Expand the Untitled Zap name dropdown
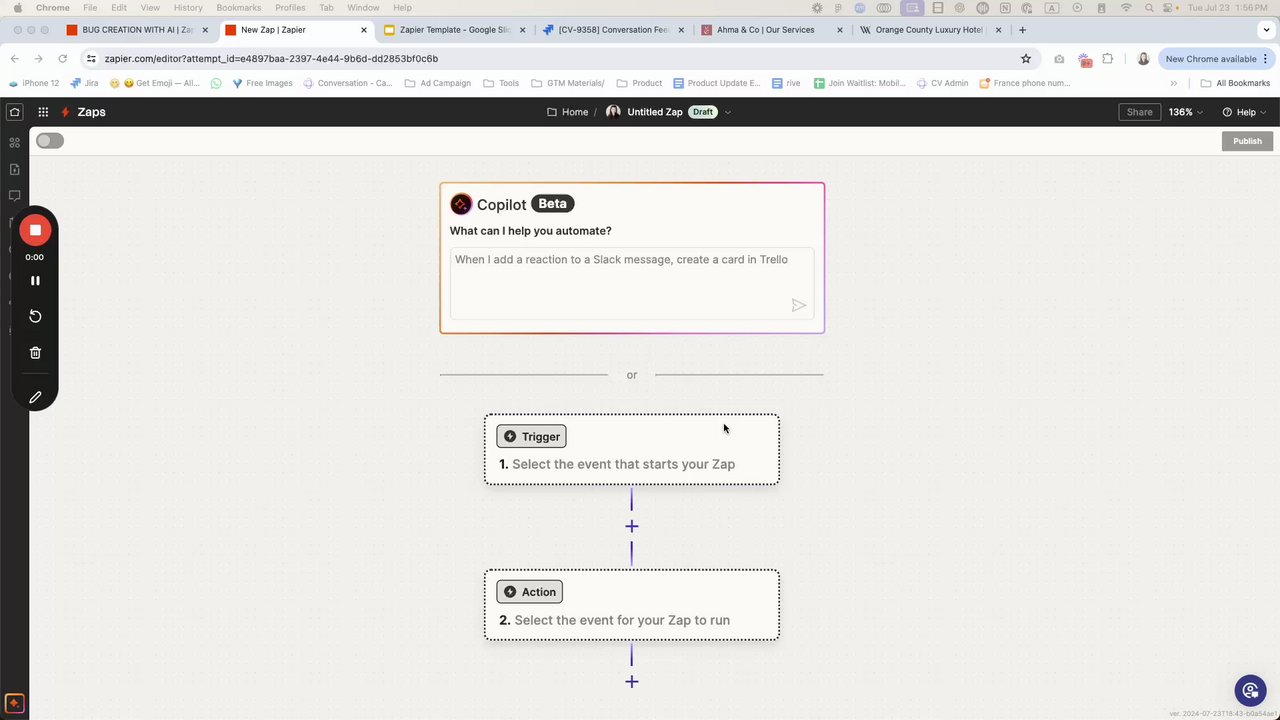The image size is (1280, 720). coord(727,112)
